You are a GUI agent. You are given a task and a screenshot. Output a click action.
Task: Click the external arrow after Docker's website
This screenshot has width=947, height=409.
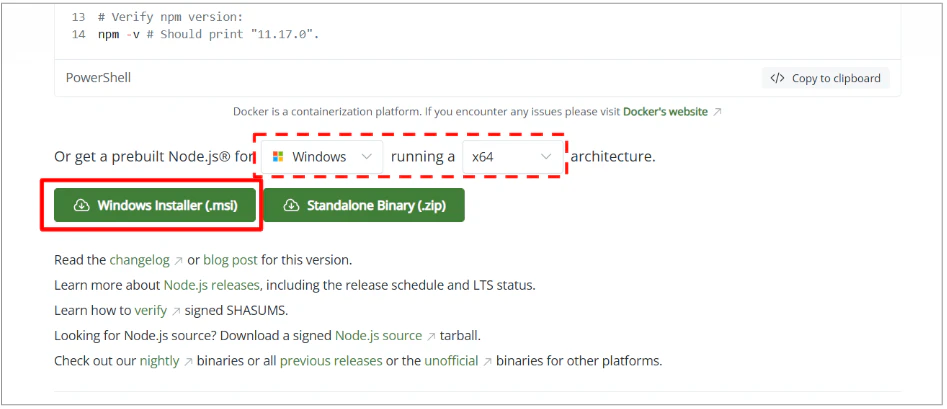(x=717, y=112)
